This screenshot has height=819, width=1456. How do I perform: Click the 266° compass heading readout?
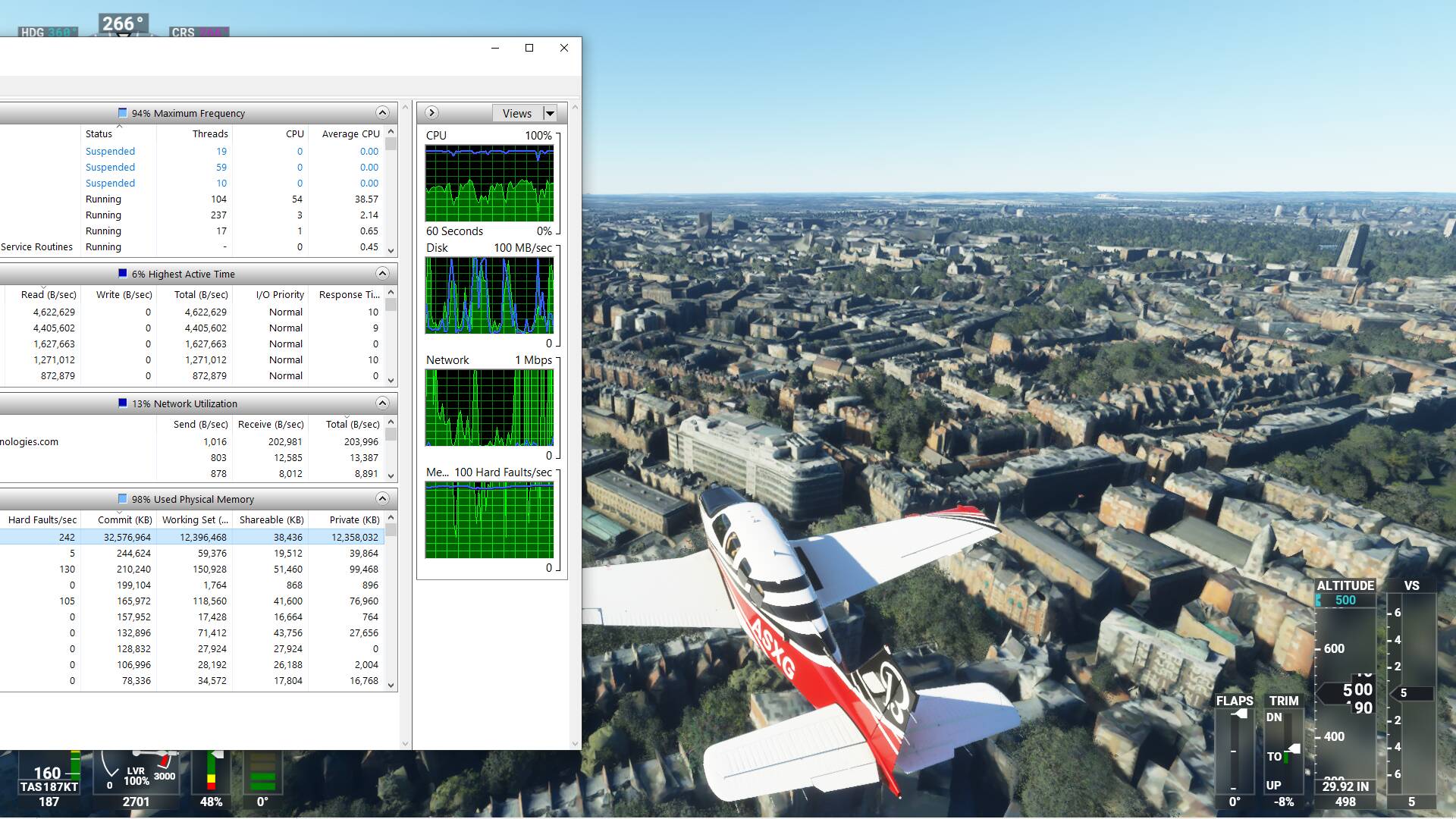(124, 24)
